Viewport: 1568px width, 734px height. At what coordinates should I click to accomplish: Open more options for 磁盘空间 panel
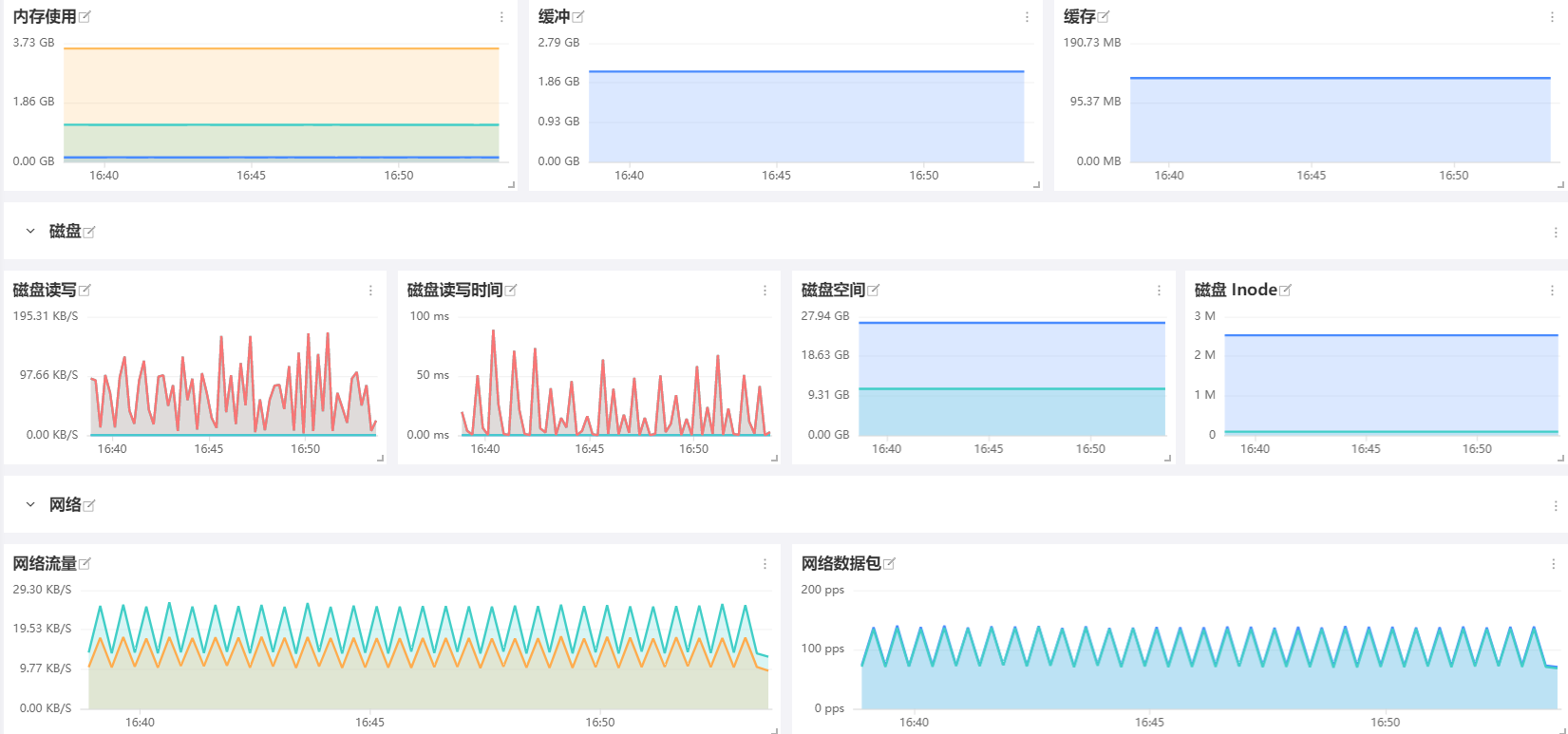click(1159, 291)
